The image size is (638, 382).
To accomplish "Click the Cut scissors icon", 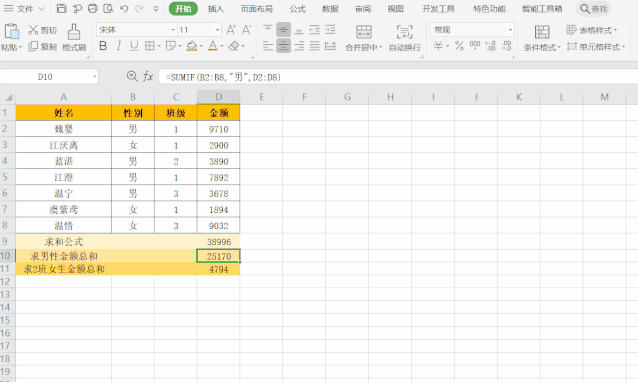I will (x=33, y=30).
